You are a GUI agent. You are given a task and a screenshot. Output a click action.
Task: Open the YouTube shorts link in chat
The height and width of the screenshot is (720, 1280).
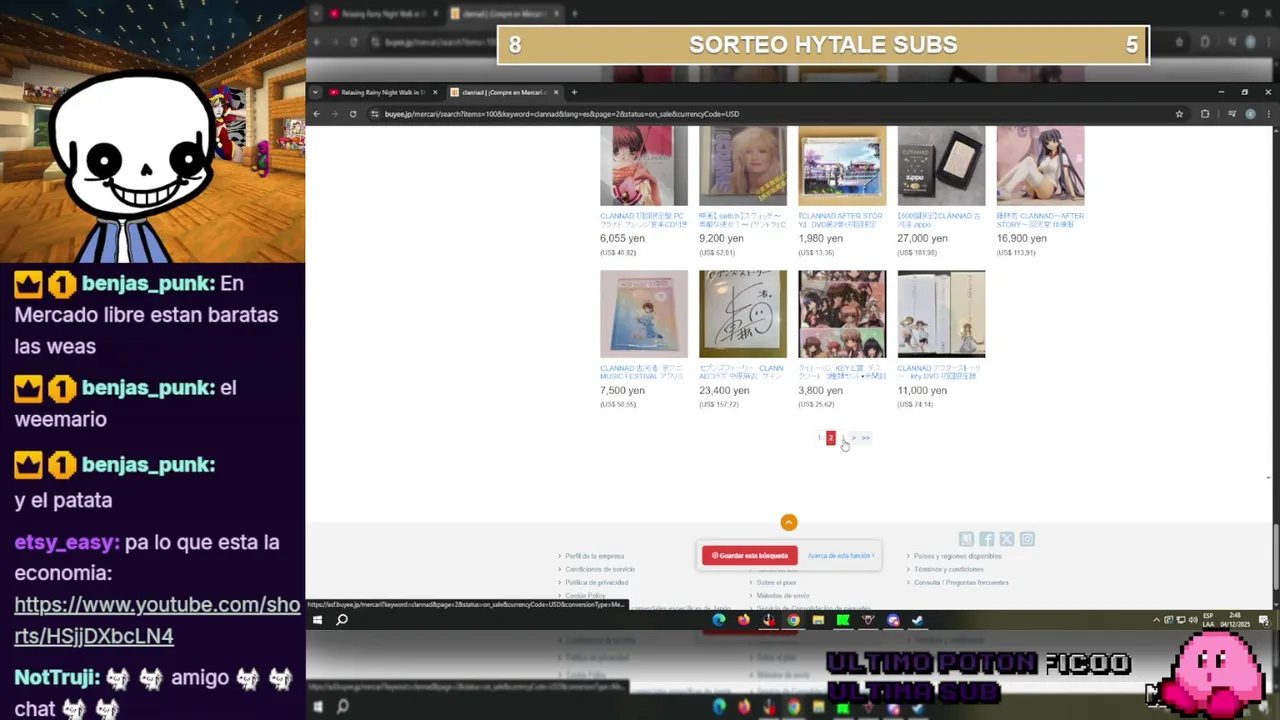pyautogui.click(x=157, y=620)
